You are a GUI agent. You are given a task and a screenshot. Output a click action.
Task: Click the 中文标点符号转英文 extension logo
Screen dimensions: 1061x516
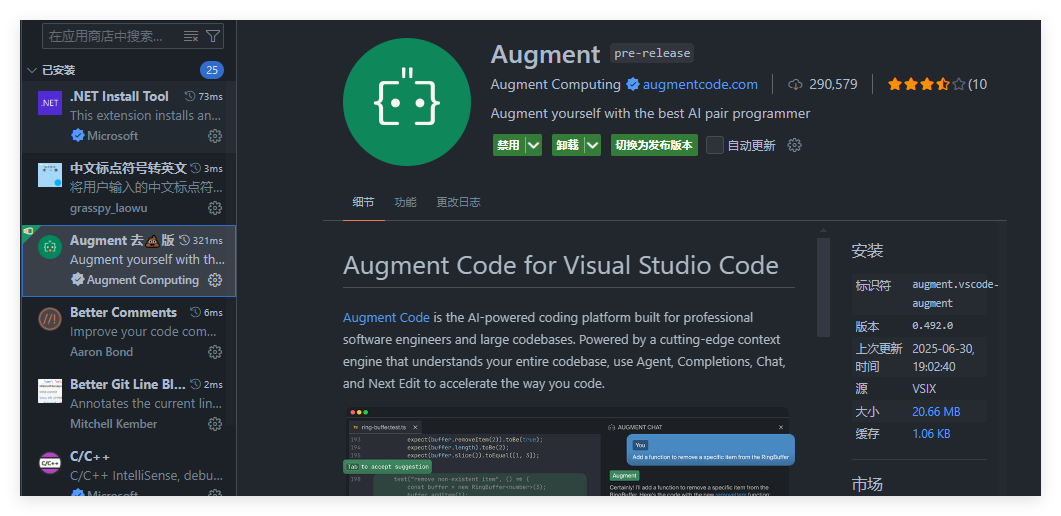[50, 175]
